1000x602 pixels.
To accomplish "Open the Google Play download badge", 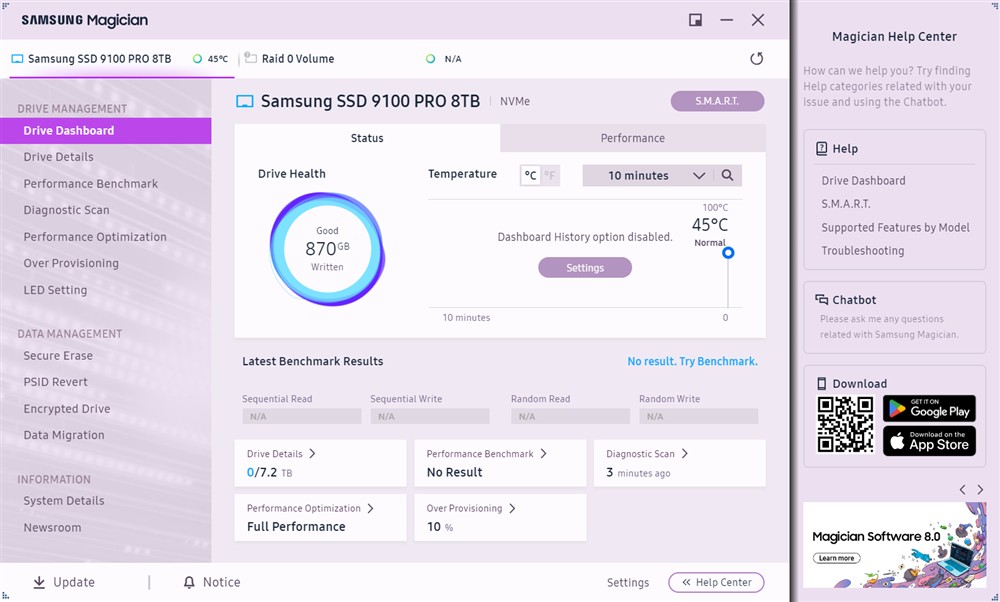I will pos(928,409).
